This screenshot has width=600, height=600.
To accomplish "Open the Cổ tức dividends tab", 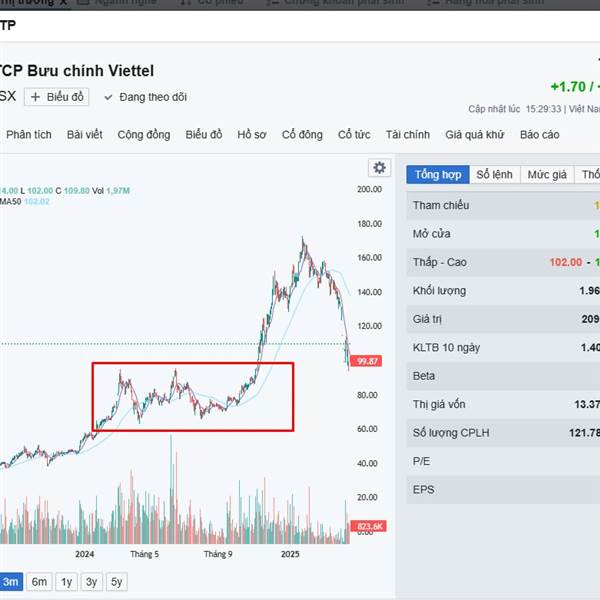I will [354, 134].
